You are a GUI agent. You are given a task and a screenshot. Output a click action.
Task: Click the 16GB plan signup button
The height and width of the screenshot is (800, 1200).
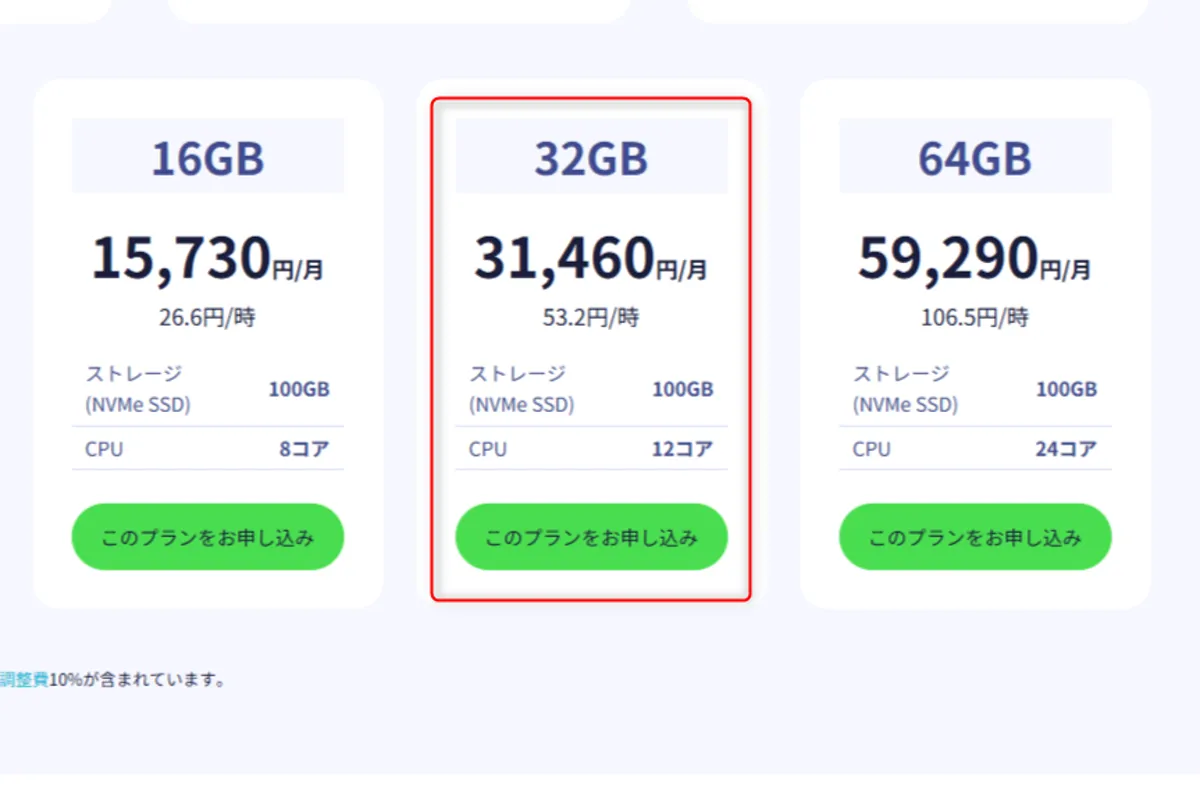coord(206,537)
